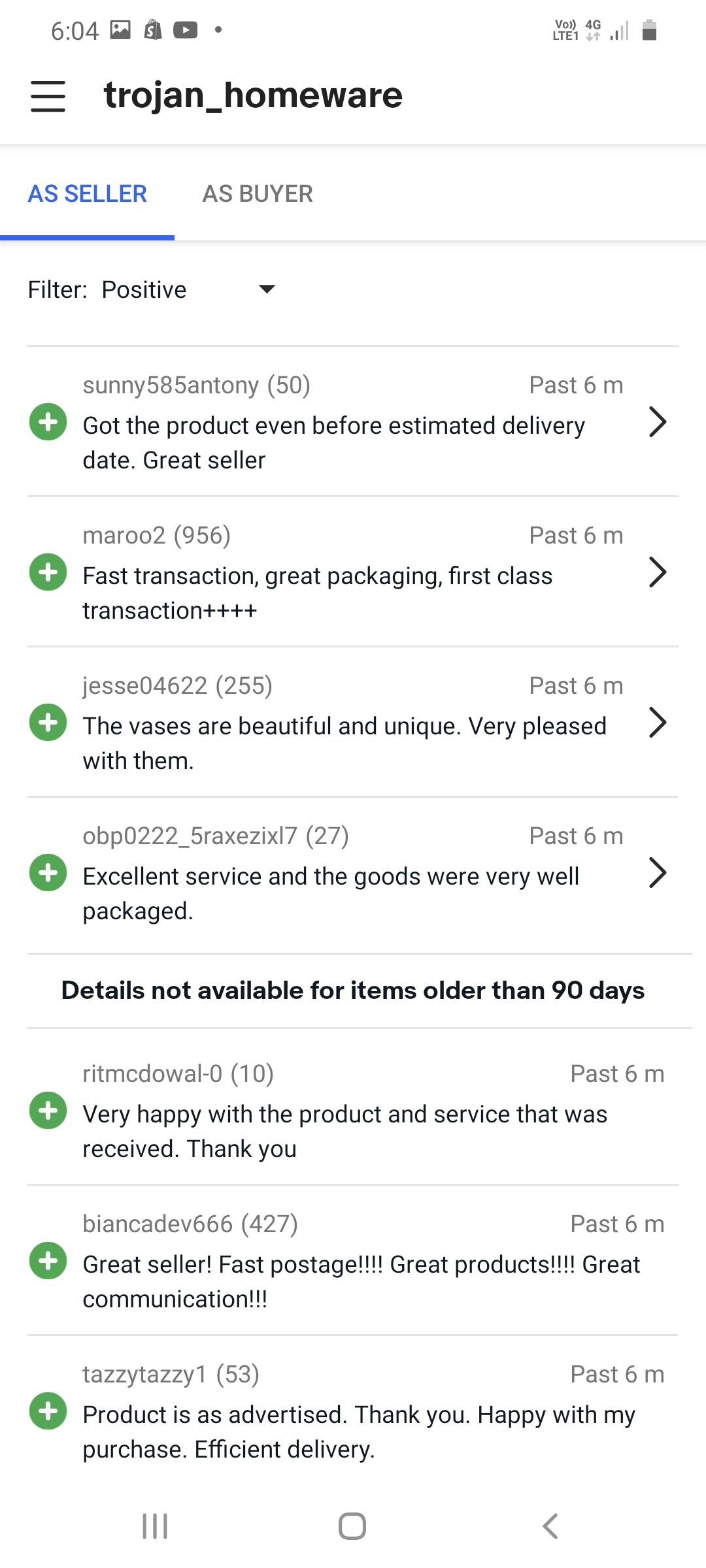Tap the positive icon beside biancadev666 review

point(48,1261)
